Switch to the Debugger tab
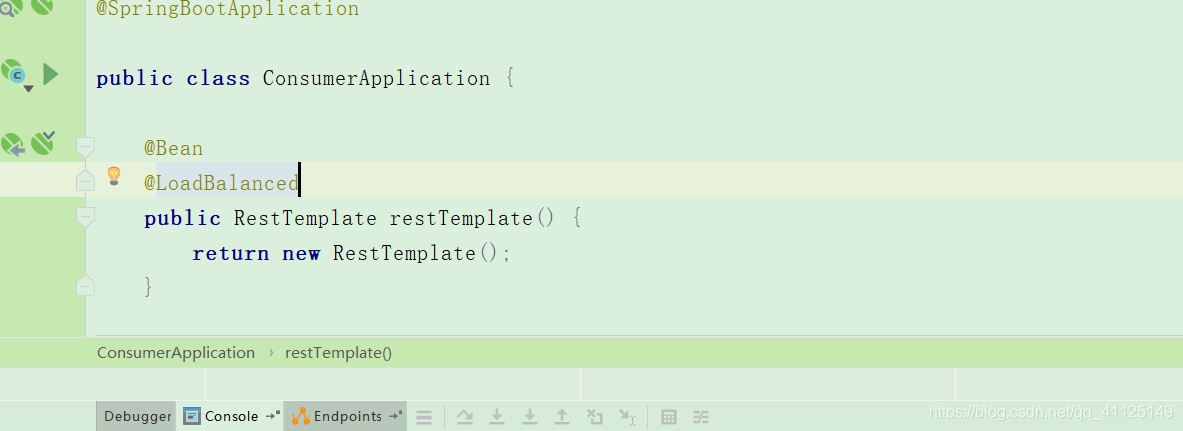The width and height of the screenshot is (1183, 431). [x=137, y=417]
